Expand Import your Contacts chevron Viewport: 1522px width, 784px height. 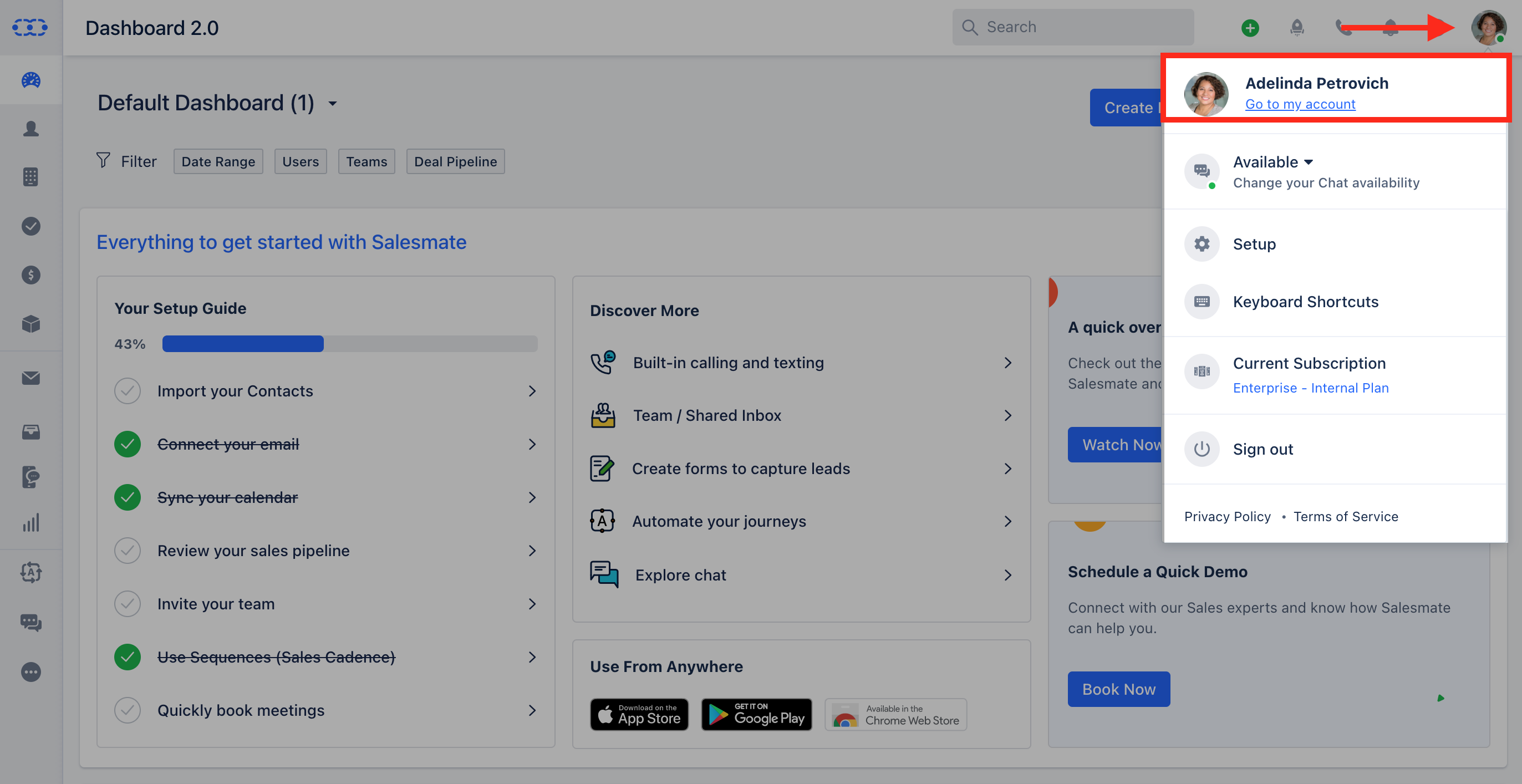532,390
